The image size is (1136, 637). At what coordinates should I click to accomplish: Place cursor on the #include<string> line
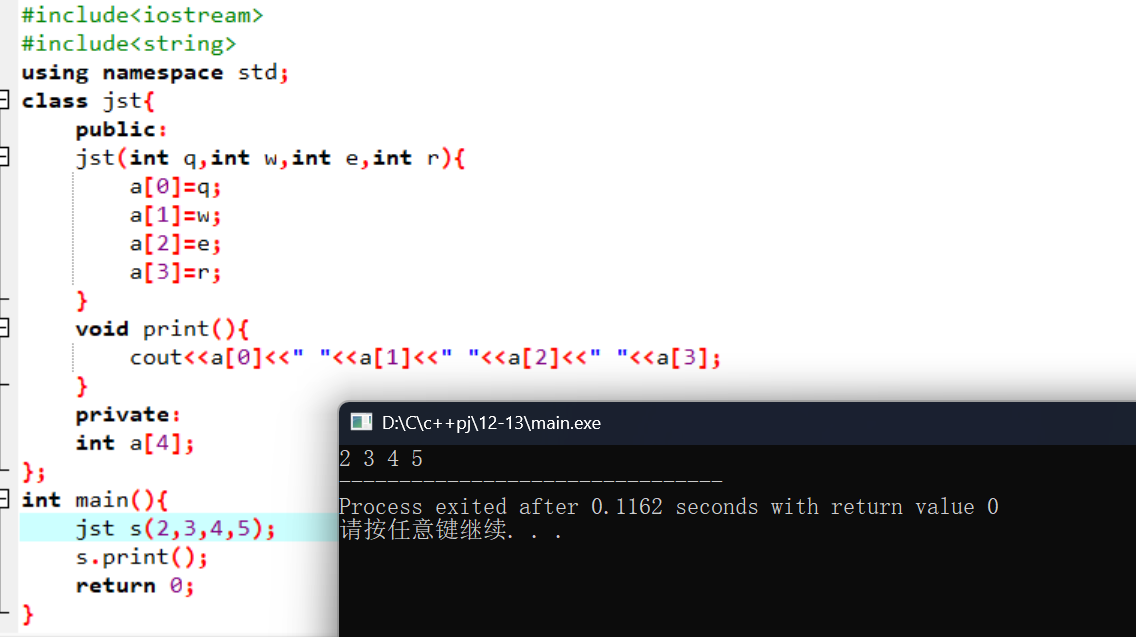(129, 44)
